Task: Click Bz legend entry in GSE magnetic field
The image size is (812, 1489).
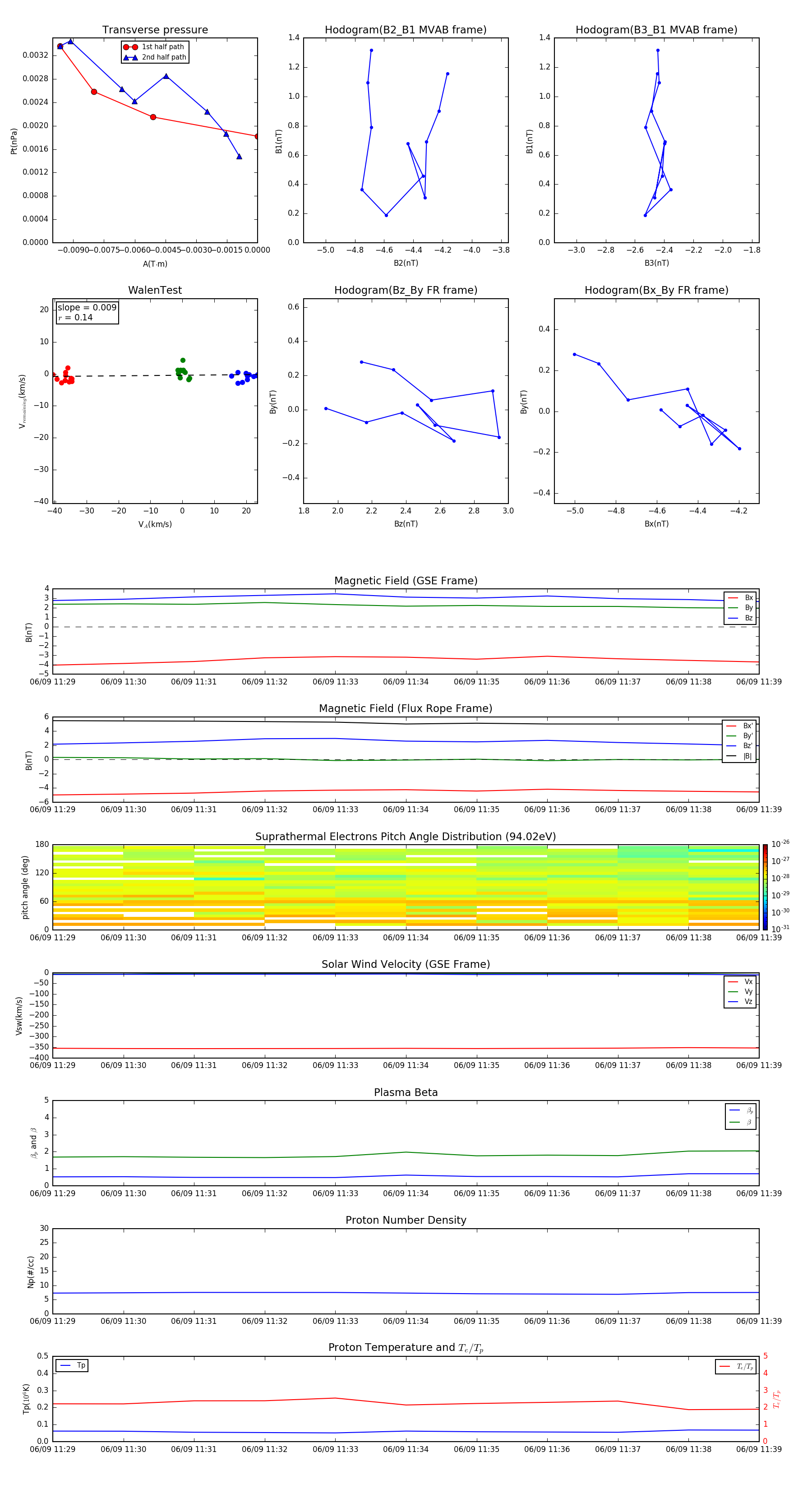Action: pyautogui.click(x=740, y=618)
